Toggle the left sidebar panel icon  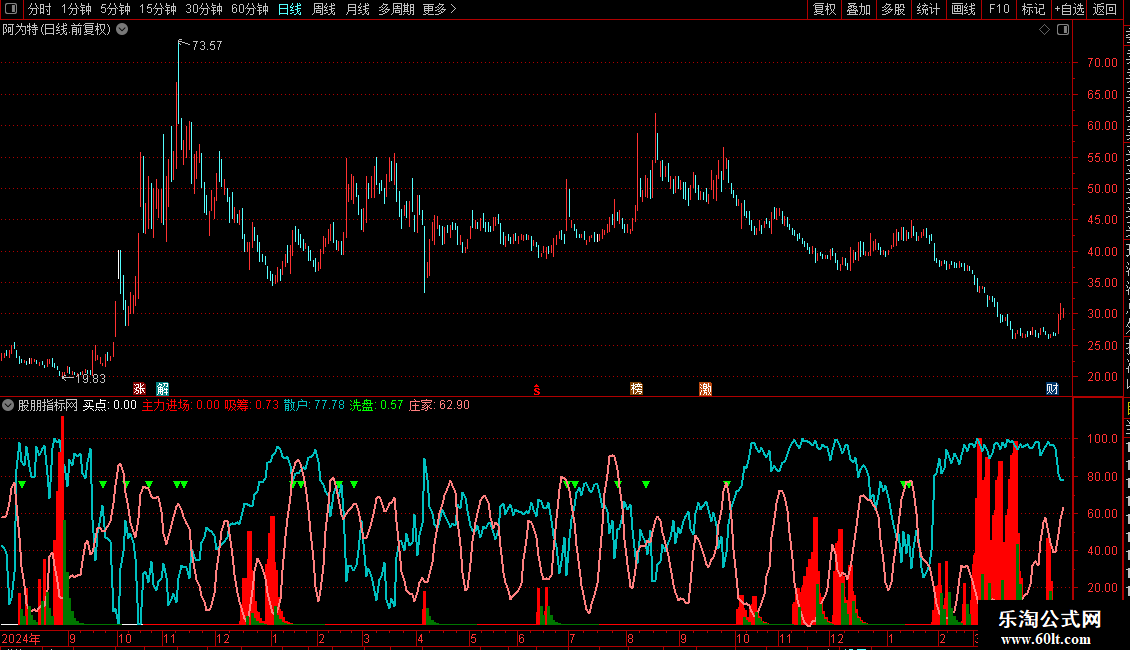click(11, 9)
